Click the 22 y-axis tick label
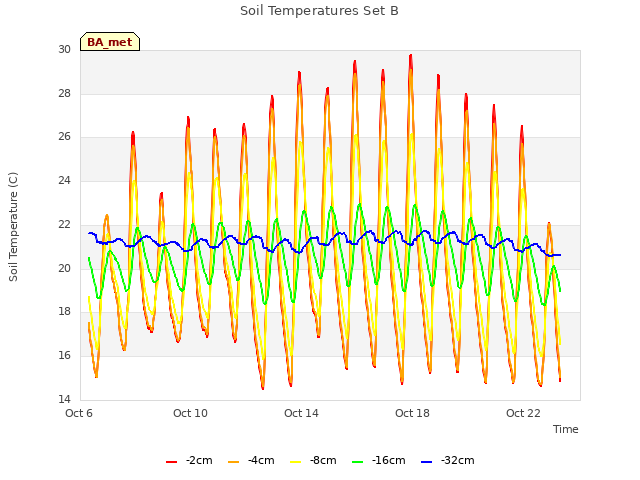 click(x=64, y=224)
